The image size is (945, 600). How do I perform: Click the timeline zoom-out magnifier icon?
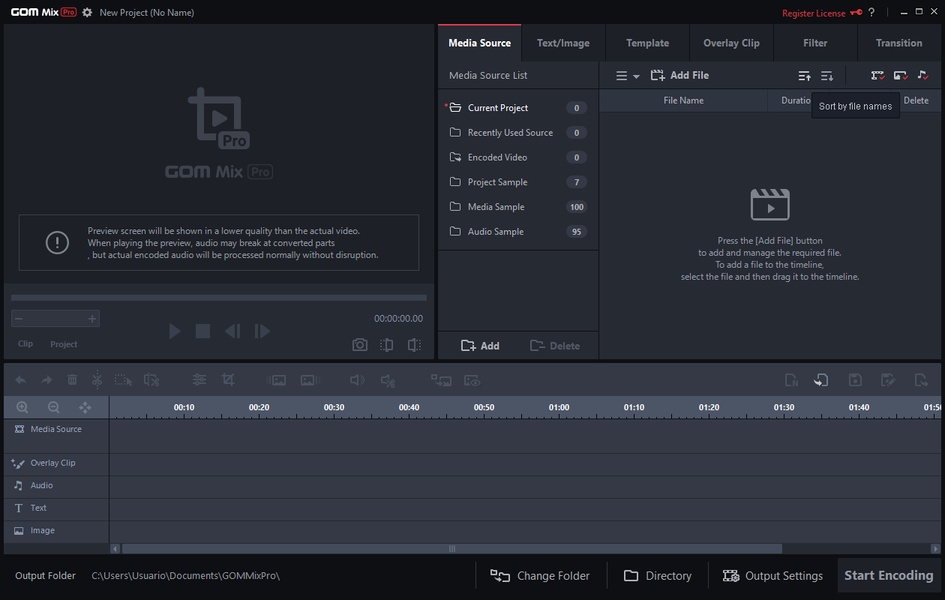point(54,408)
